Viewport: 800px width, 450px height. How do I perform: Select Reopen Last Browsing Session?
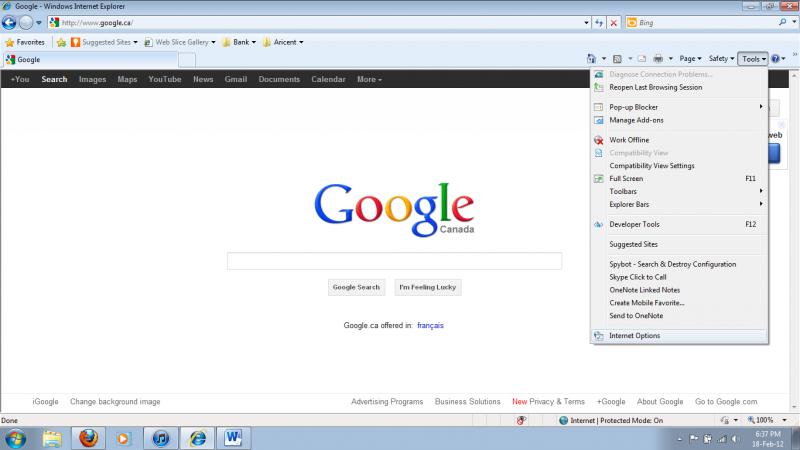coord(679,87)
